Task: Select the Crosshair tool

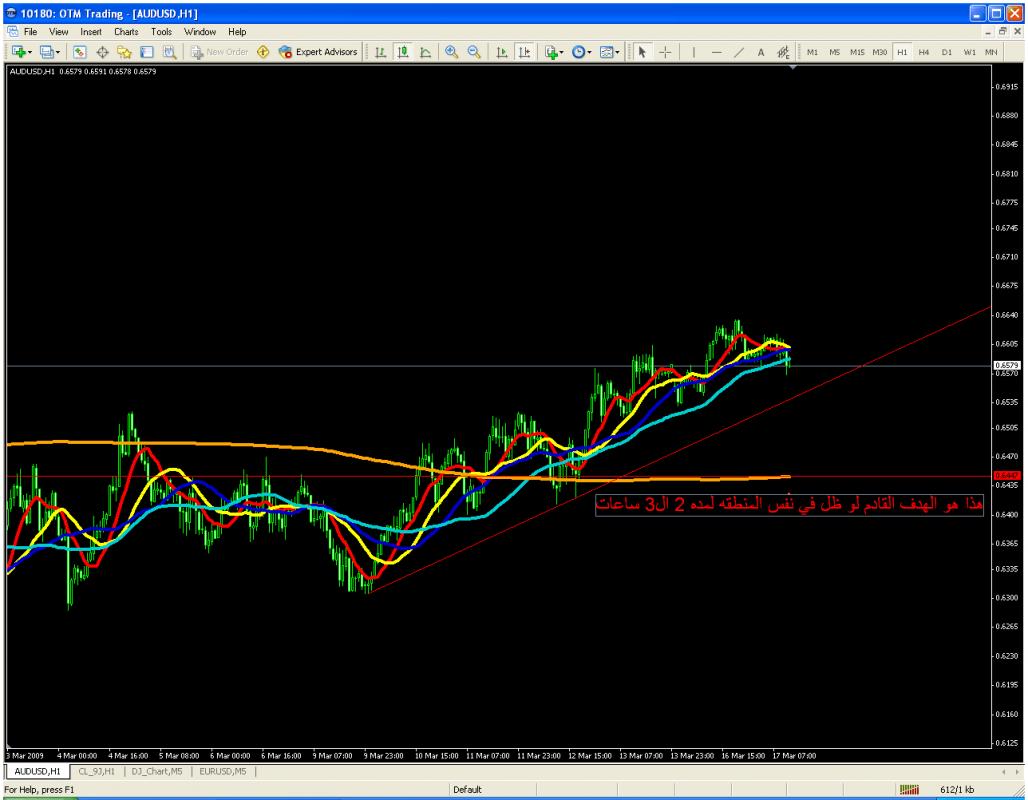Action: click(665, 52)
